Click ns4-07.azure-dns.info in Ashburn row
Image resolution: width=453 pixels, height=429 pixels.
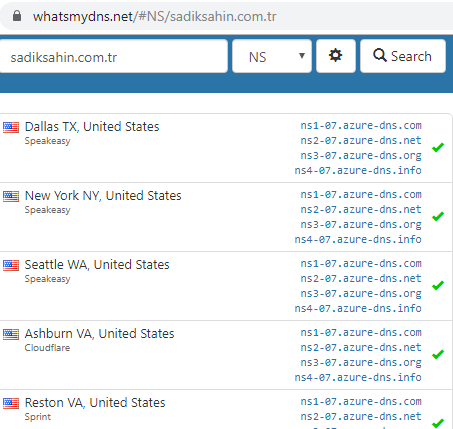coord(358,378)
